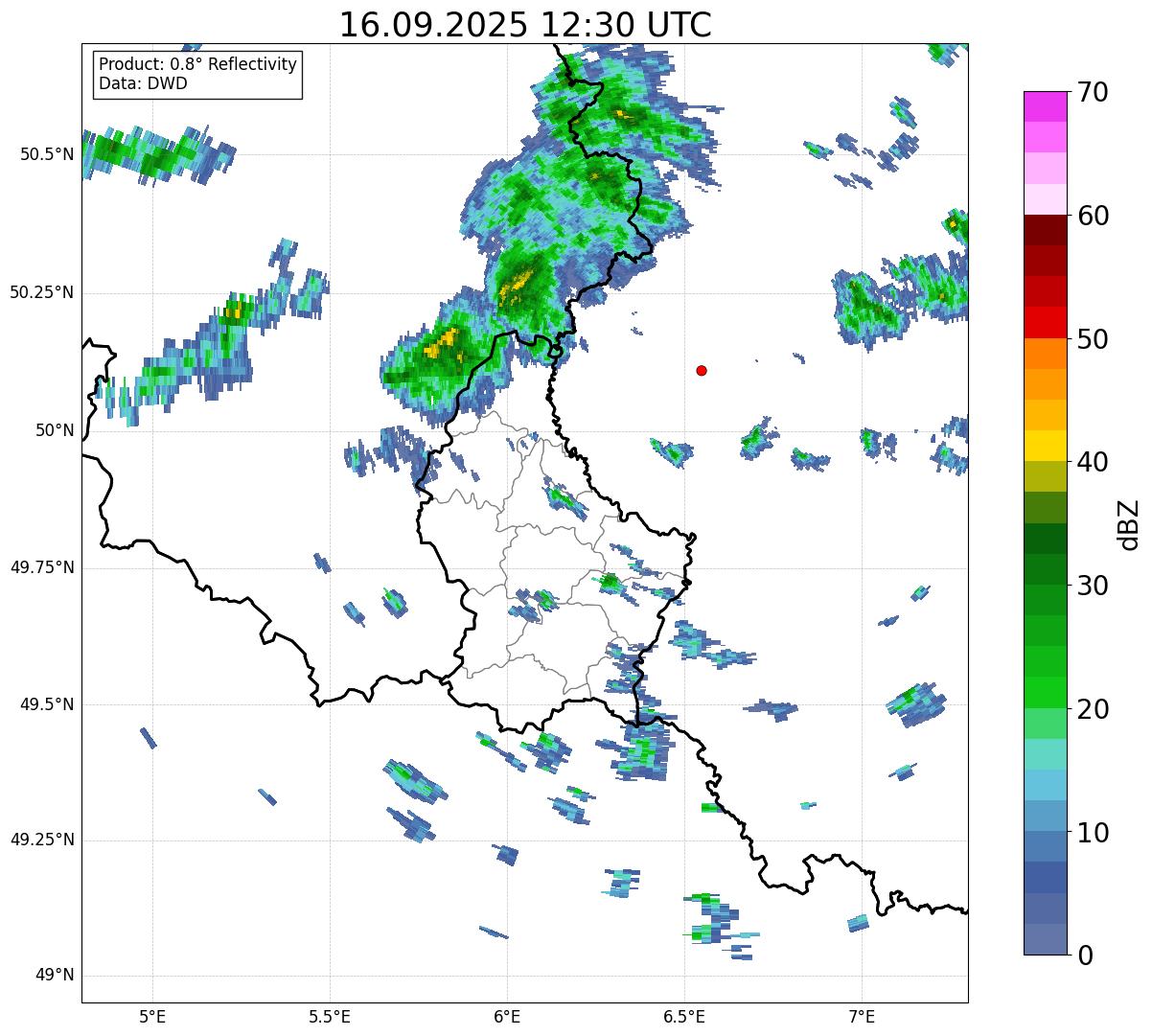Click the 49.25°N latitude label
Screen dimensions: 1152x1036
(41, 840)
